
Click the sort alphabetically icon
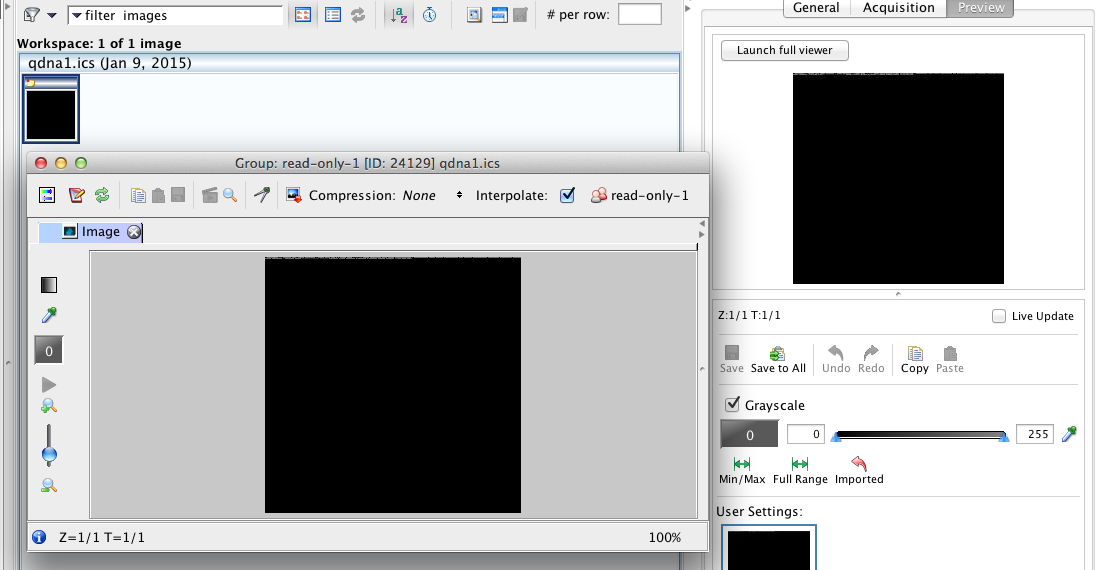pos(398,15)
